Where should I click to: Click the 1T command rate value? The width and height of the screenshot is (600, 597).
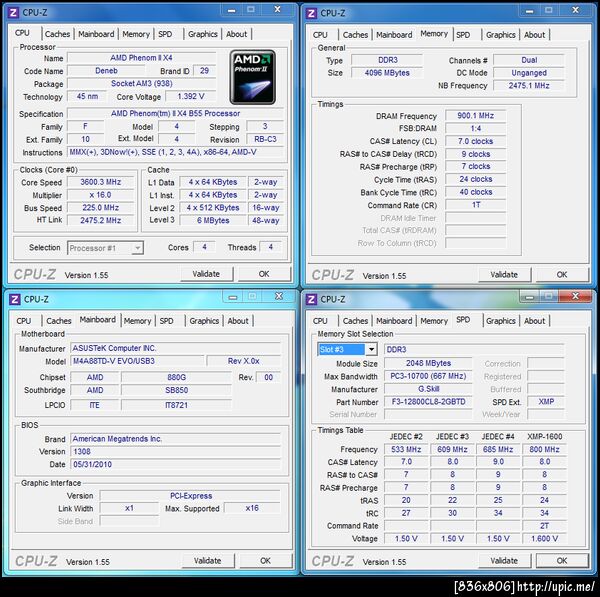pyautogui.click(x=475, y=205)
